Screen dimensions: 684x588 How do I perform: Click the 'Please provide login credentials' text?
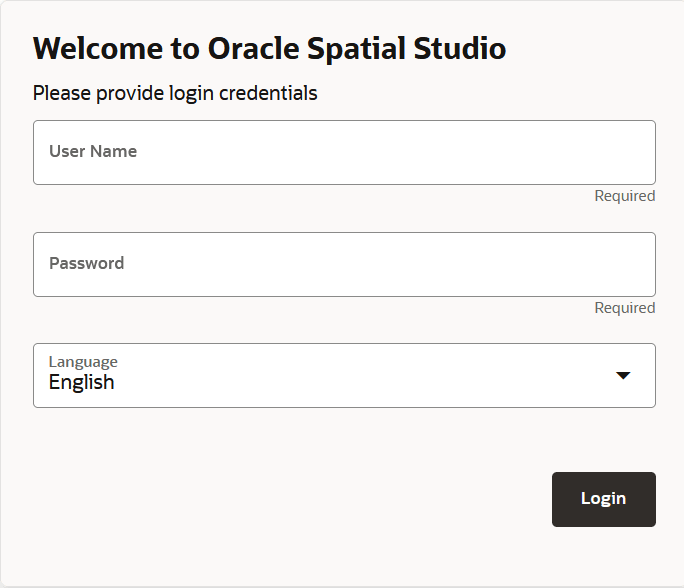[175, 94]
